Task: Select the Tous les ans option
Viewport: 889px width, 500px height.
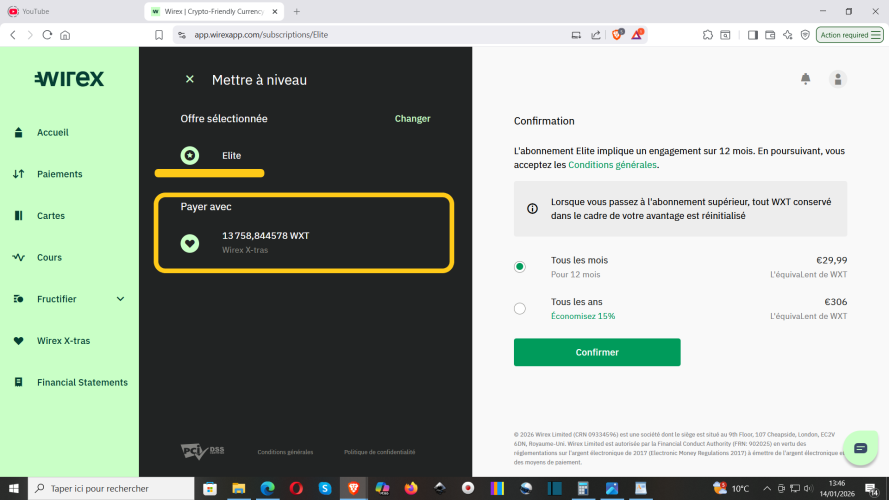Action: 519,308
